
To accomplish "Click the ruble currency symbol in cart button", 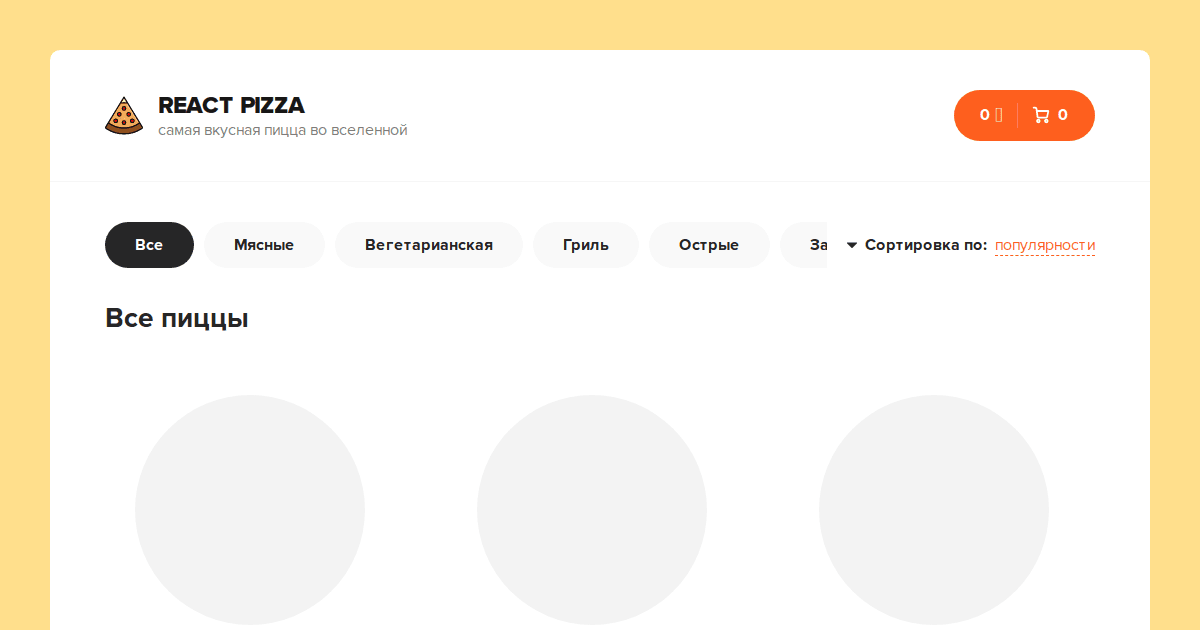I will [998, 115].
